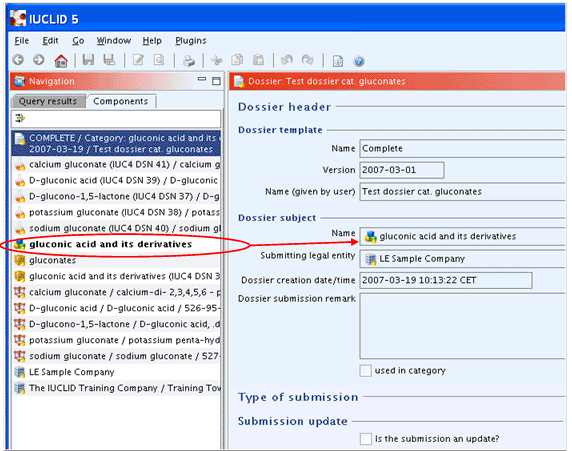Click the Search/preview document toolbar icon

[x=159, y=60]
